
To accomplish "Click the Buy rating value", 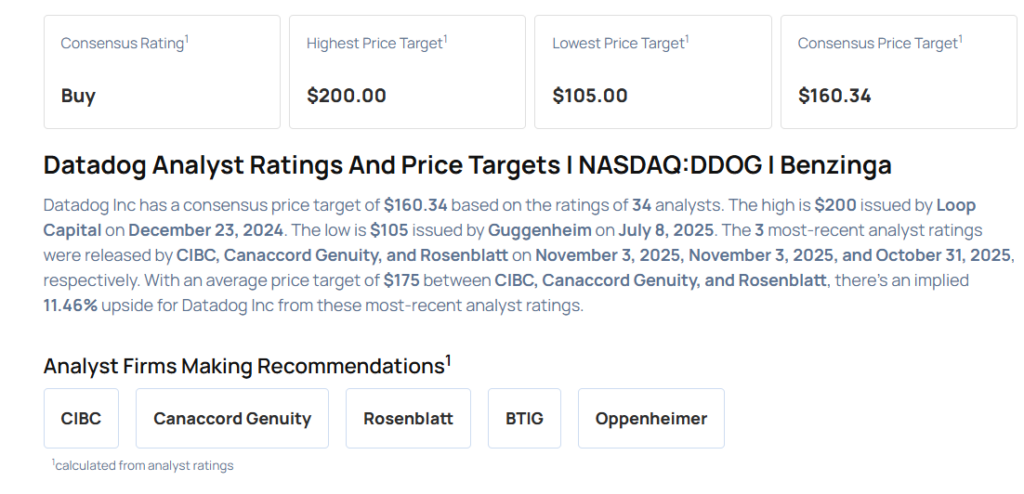I will pyautogui.click(x=78, y=96).
